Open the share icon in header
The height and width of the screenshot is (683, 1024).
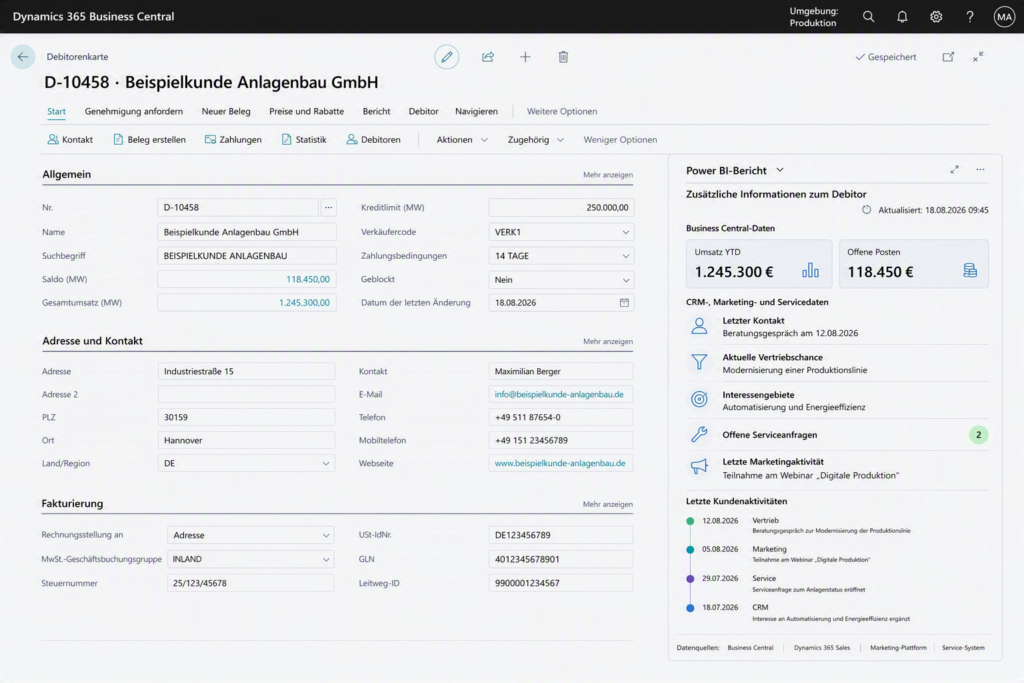(488, 57)
